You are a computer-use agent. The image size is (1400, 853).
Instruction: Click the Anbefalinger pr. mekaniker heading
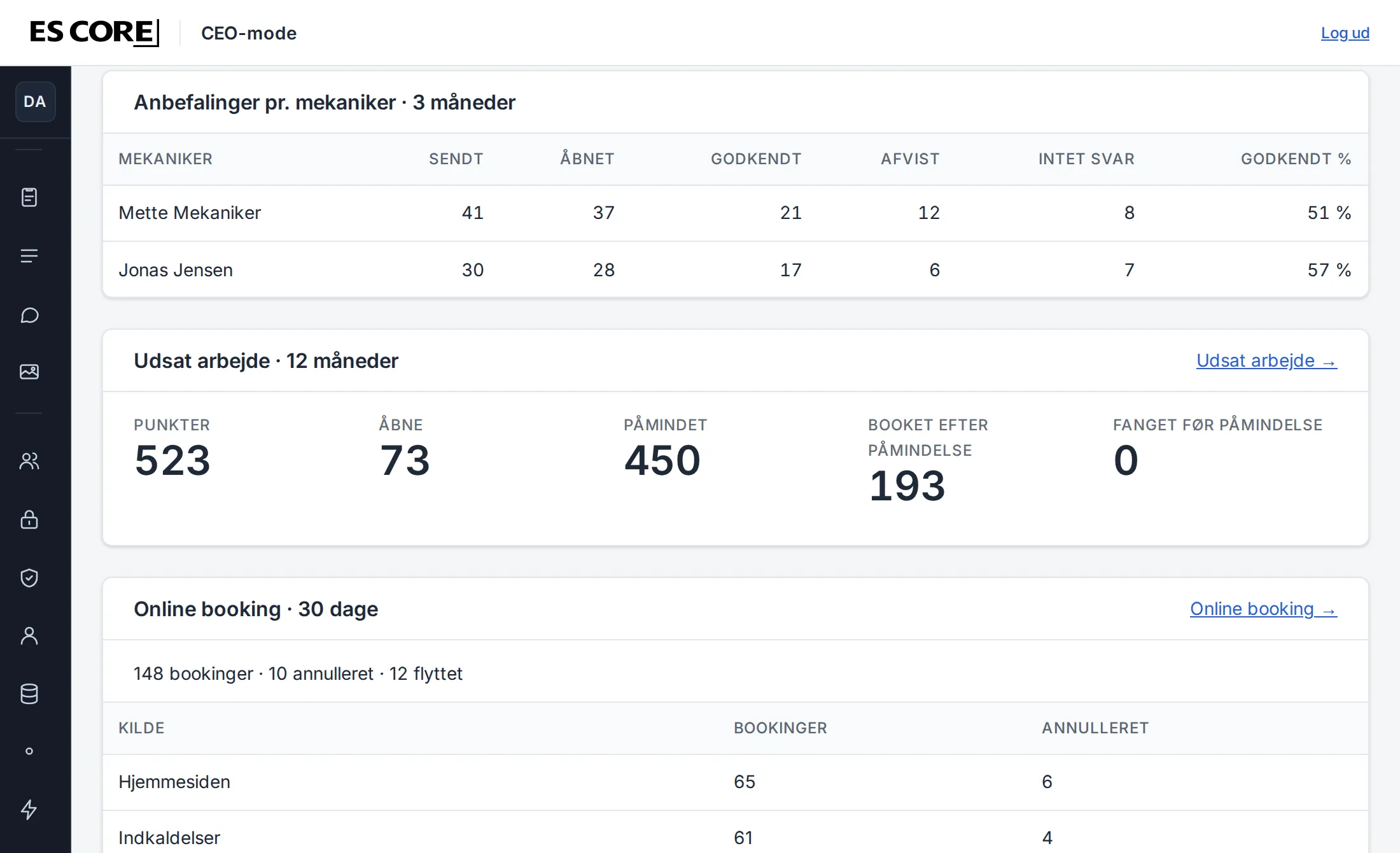[x=325, y=102]
